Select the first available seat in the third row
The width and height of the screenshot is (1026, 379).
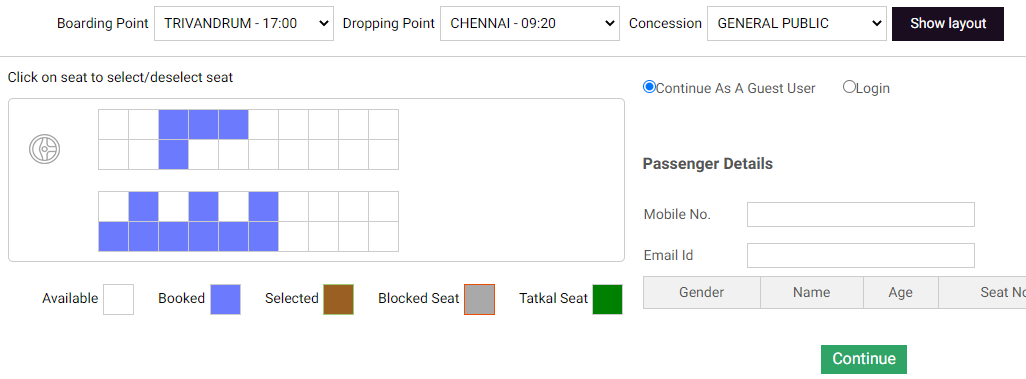tap(113, 206)
